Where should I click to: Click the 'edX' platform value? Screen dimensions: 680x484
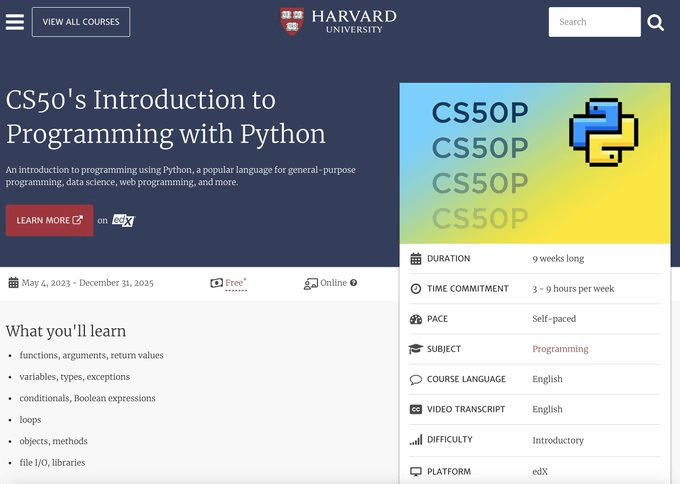(x=540, y=471)
